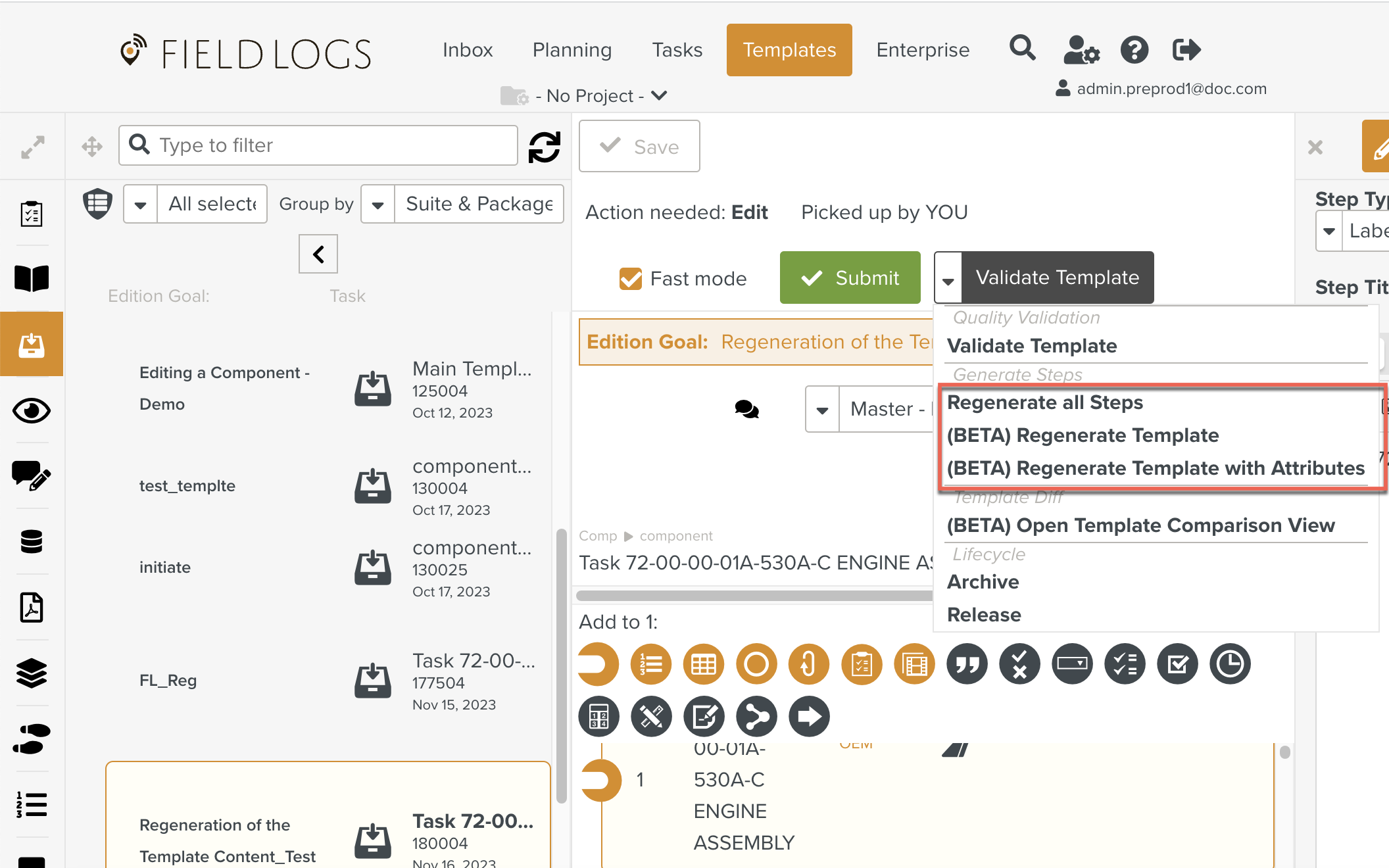Toggle the shield filter icon
The width and height of the screenshot is (1389, 868).
[x=97, y=203]
